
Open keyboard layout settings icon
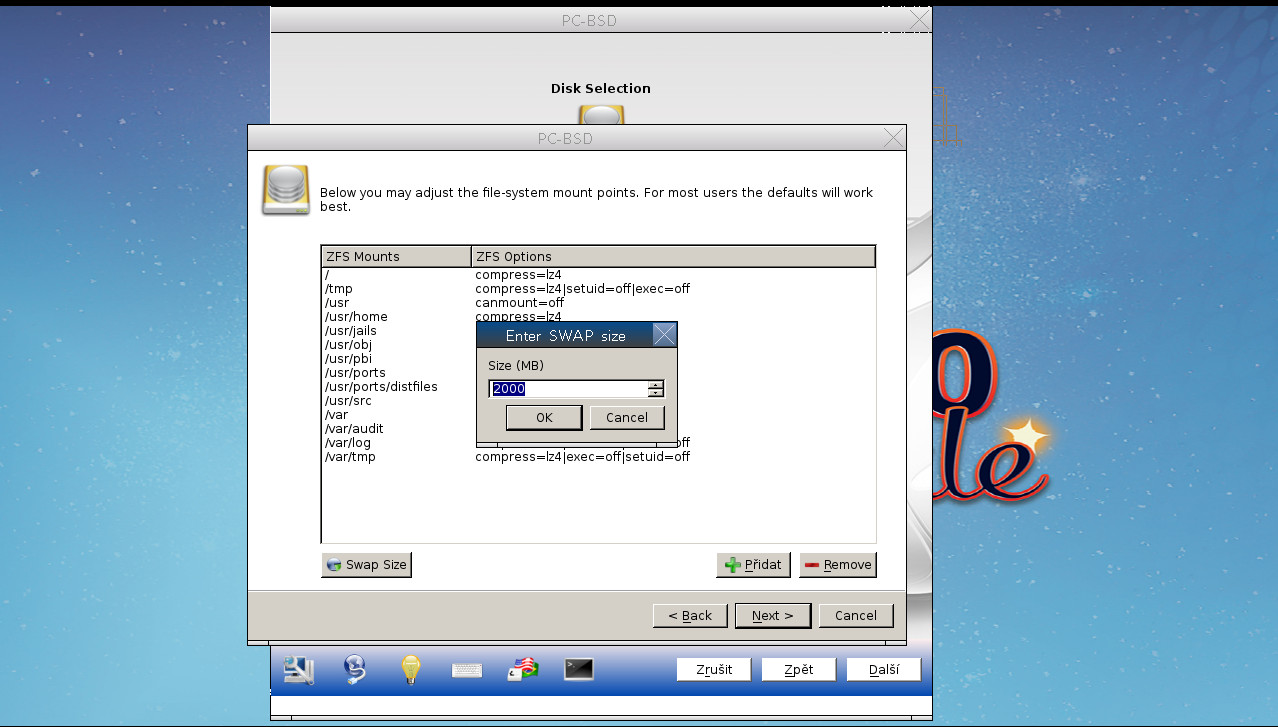click(x=466, y=669)
